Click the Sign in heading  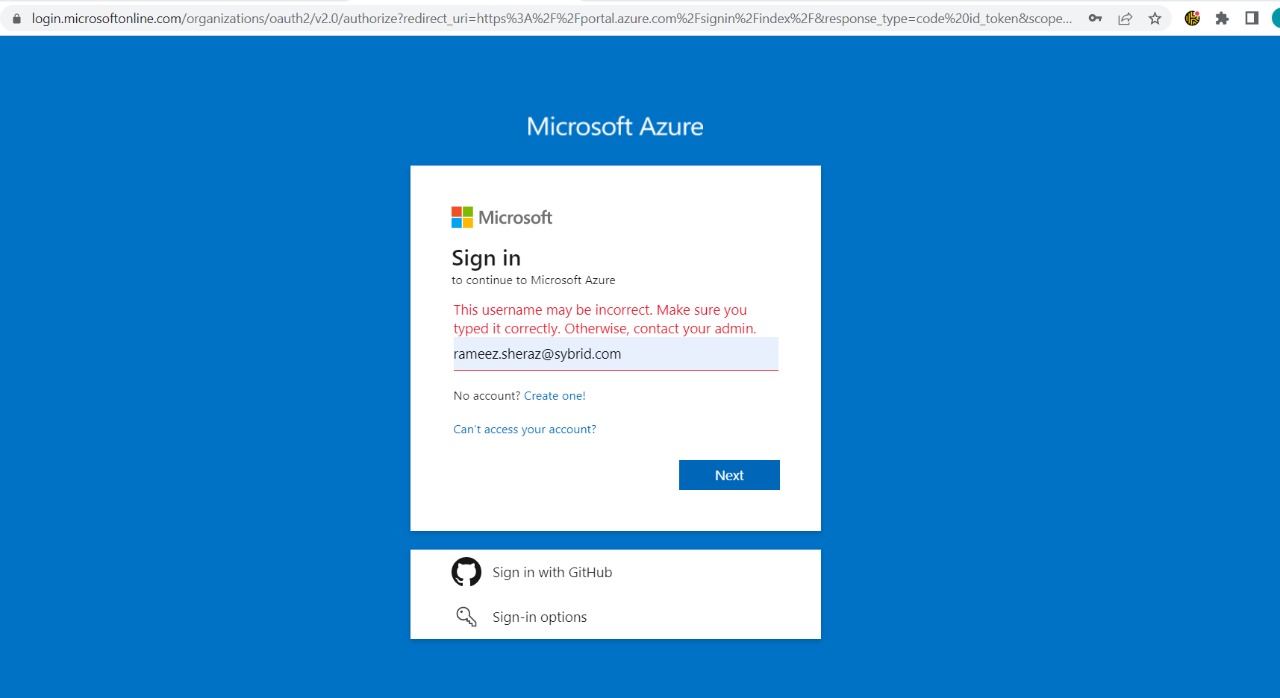(486, 258)
